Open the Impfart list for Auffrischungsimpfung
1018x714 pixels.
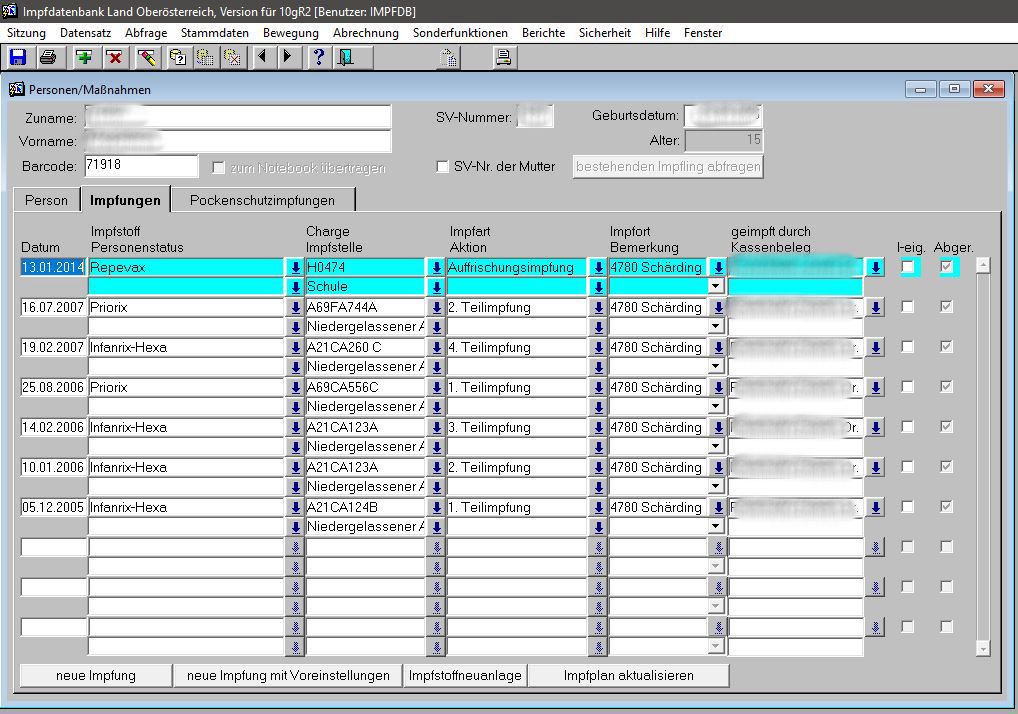pyautogui.click(x=598, y=268)
